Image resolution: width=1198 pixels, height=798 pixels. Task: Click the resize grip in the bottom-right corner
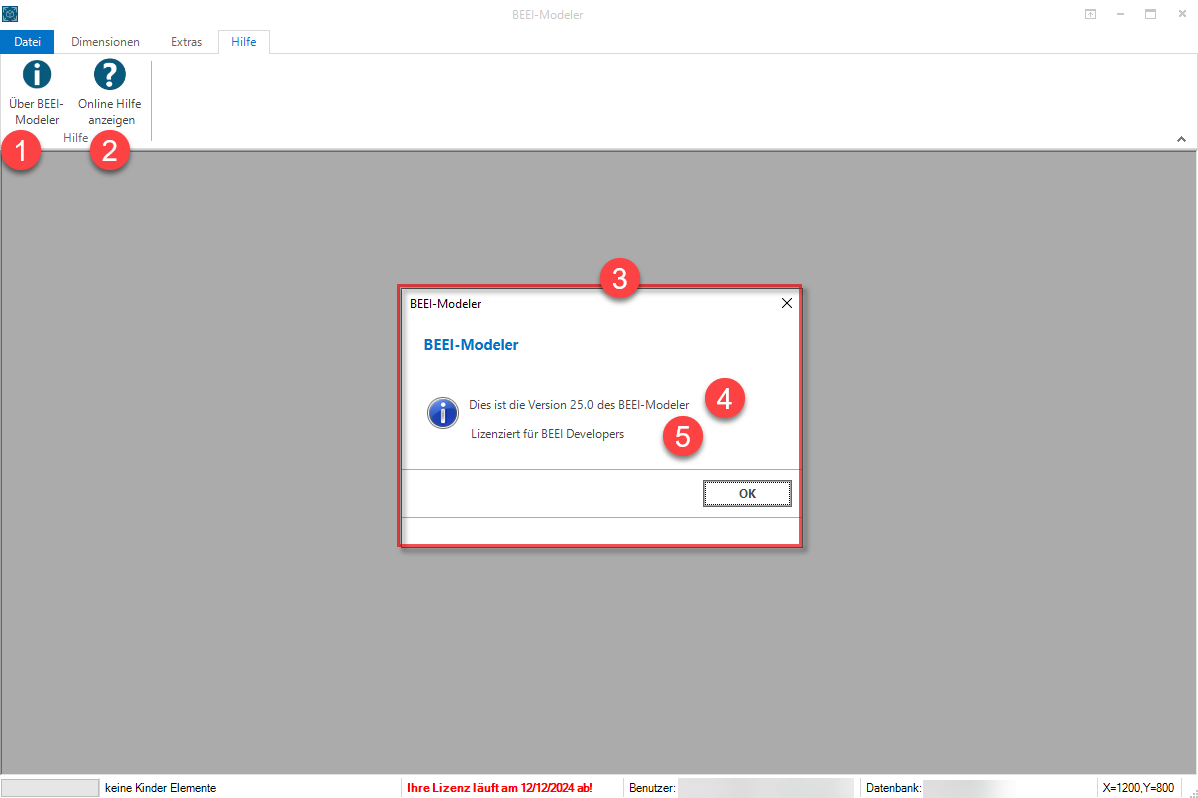tap(1192, 792)
